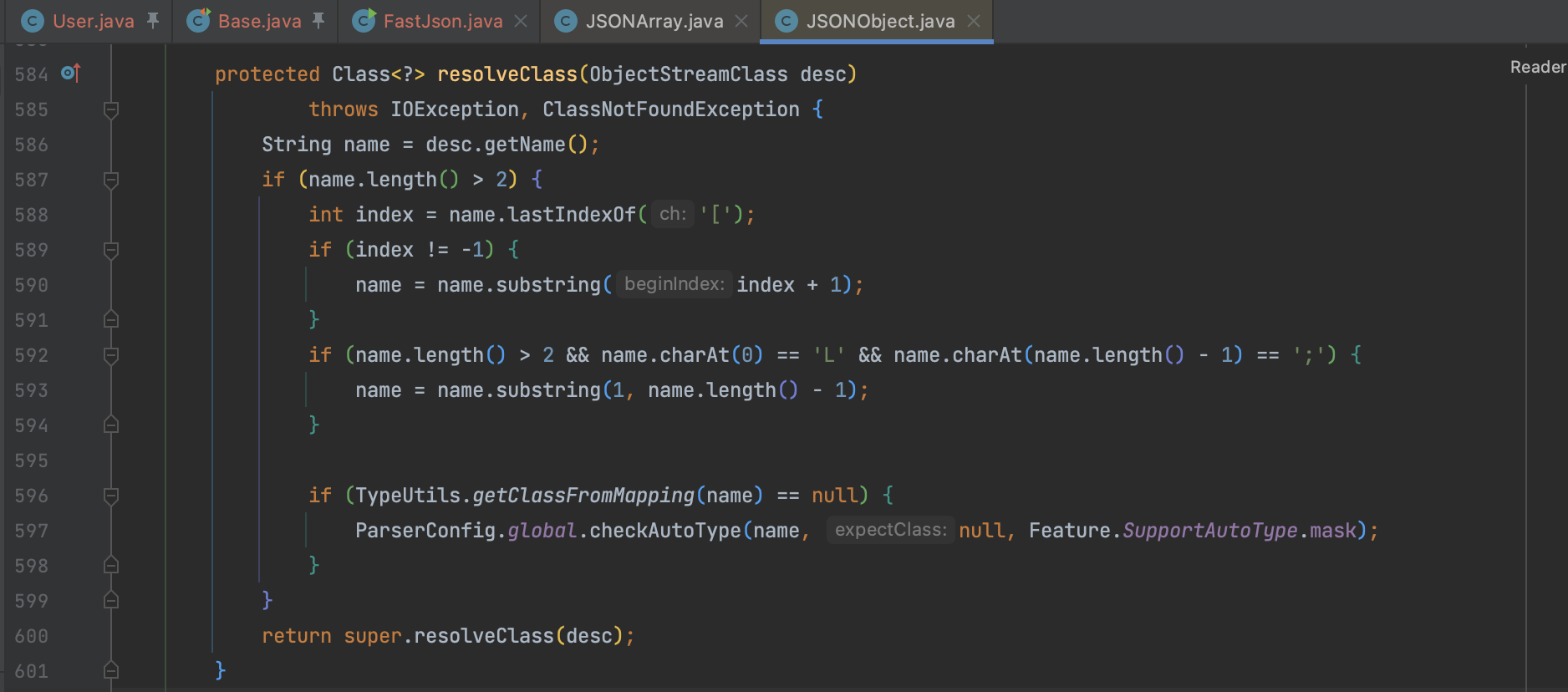Activate the JSONObject.java tab
The height and width of the screenshot is (692, 1568).
(880, 21)
